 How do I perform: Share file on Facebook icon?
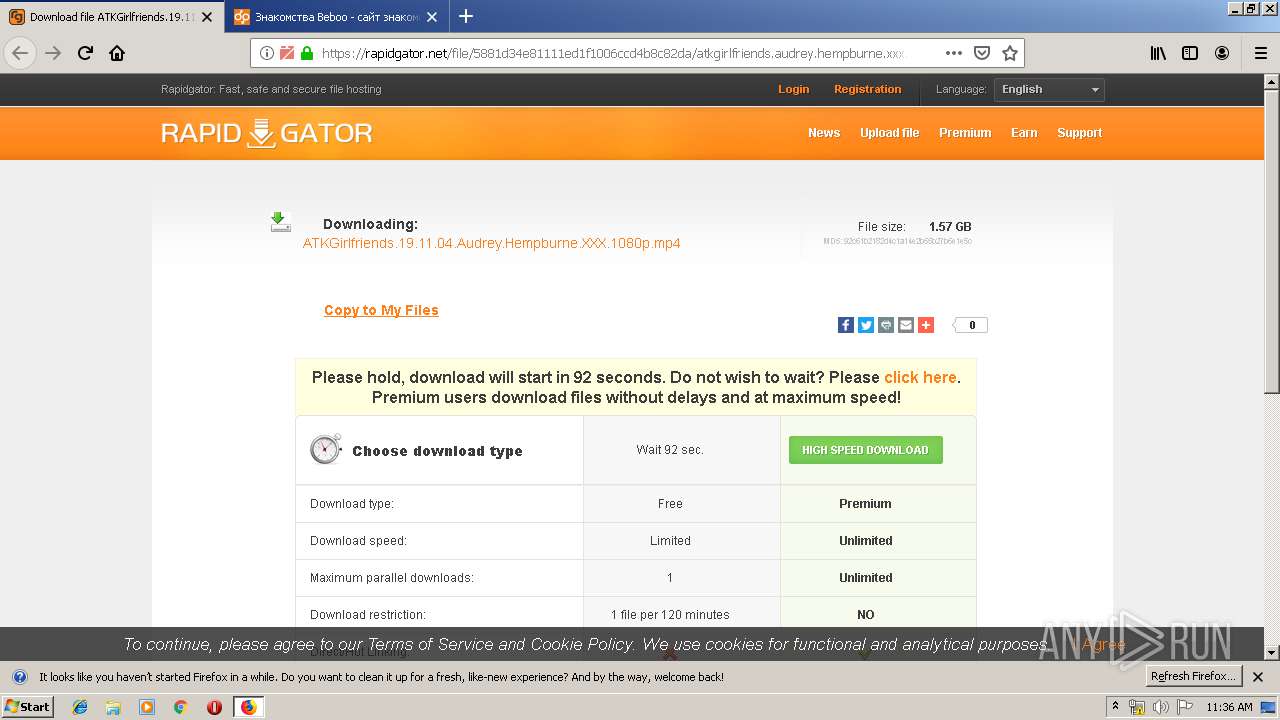click(846, 325)
